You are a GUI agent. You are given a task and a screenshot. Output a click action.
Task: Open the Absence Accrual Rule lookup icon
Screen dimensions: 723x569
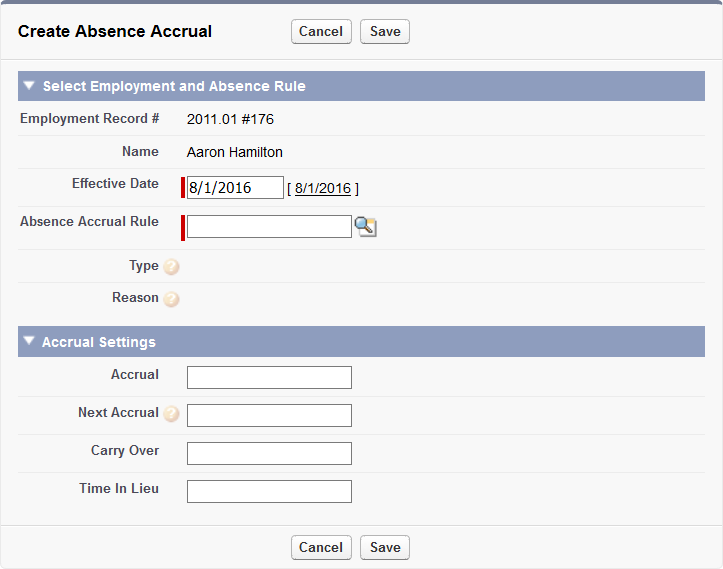tap(365, 227)
